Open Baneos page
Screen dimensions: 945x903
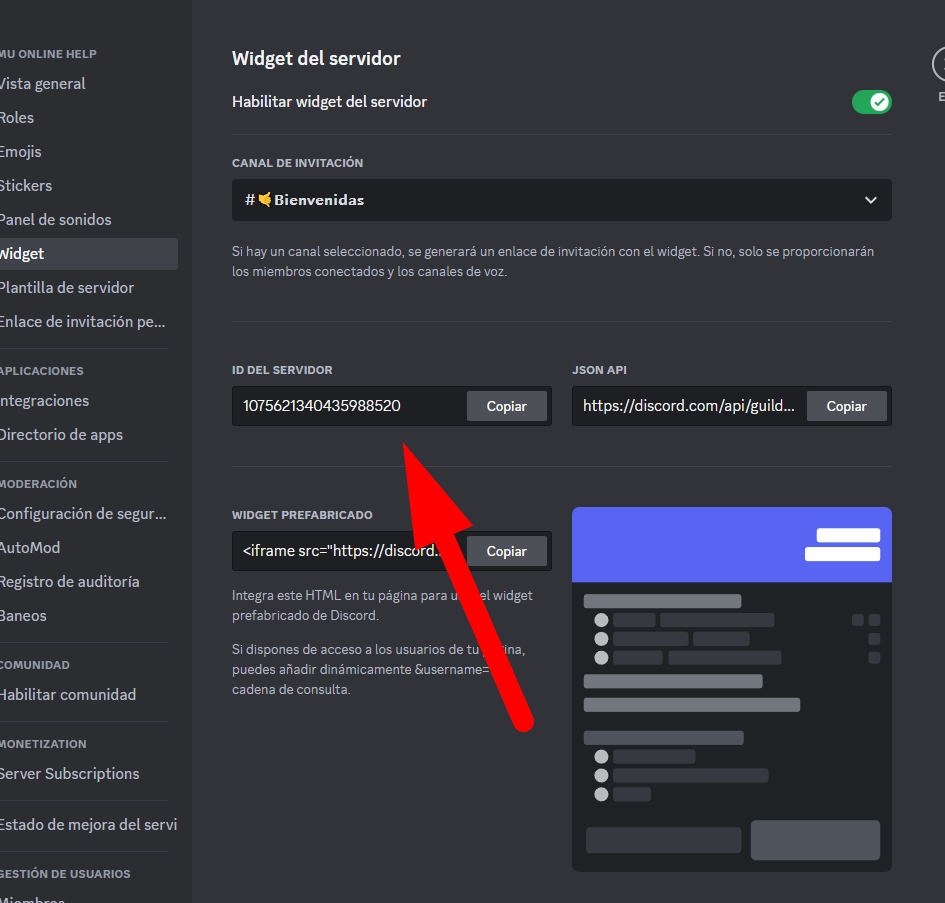click(23, 615)
